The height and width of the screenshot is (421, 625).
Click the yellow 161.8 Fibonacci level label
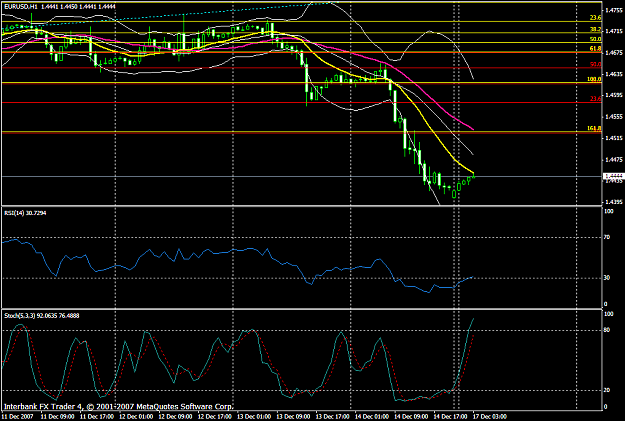click(x=594, y=128)
